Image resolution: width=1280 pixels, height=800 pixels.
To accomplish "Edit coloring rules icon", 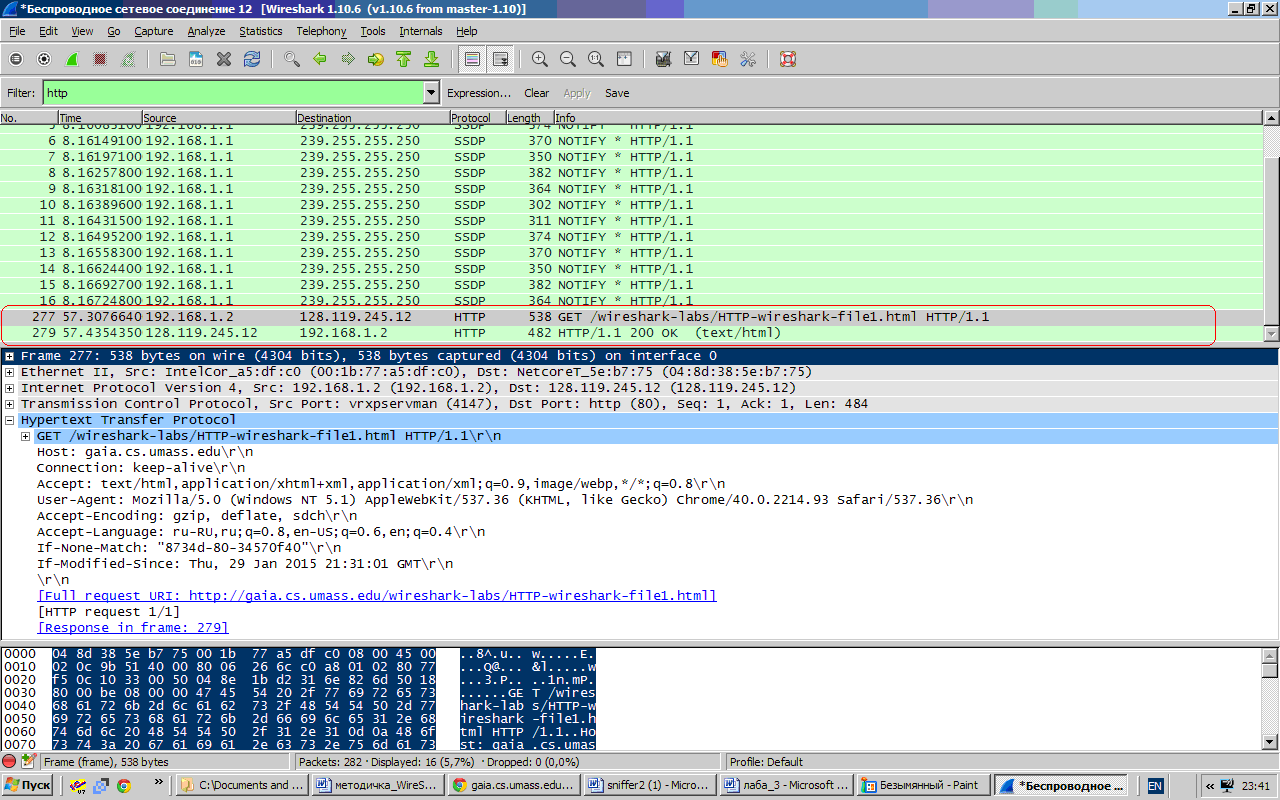I will coord(719,59).
